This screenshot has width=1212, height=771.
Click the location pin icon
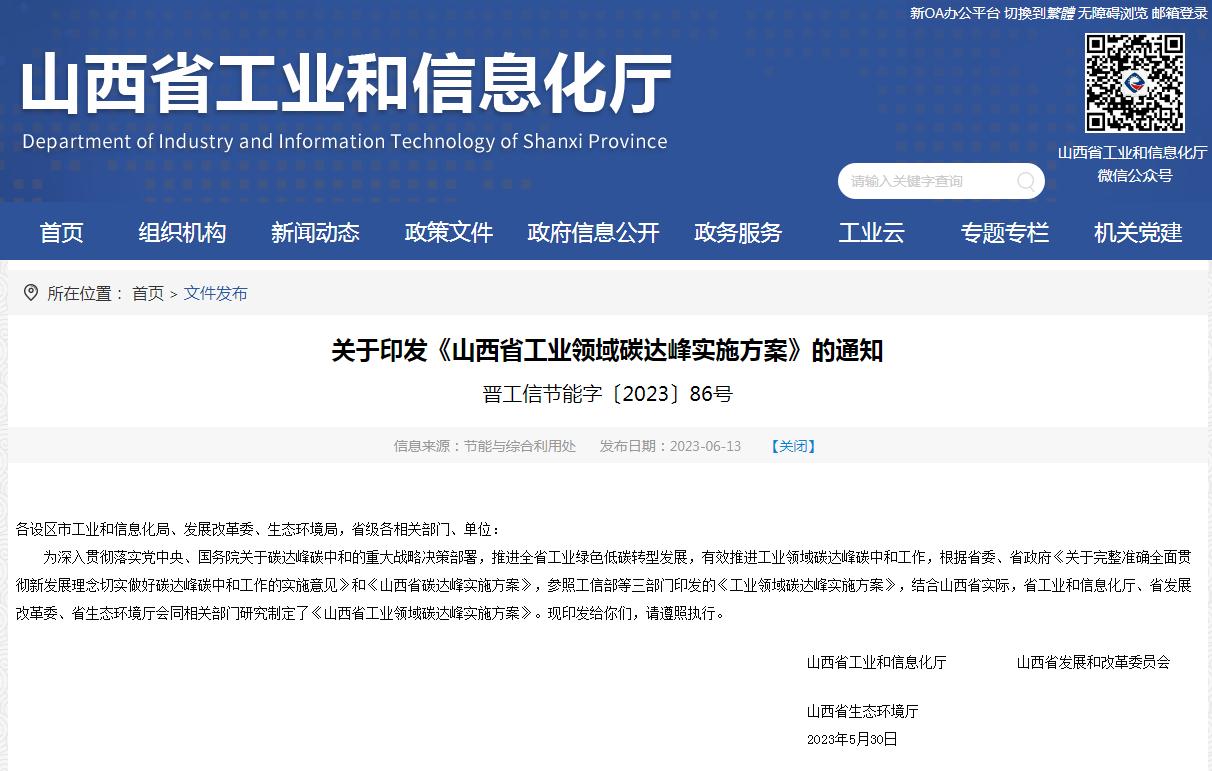(x=31, y=292)
